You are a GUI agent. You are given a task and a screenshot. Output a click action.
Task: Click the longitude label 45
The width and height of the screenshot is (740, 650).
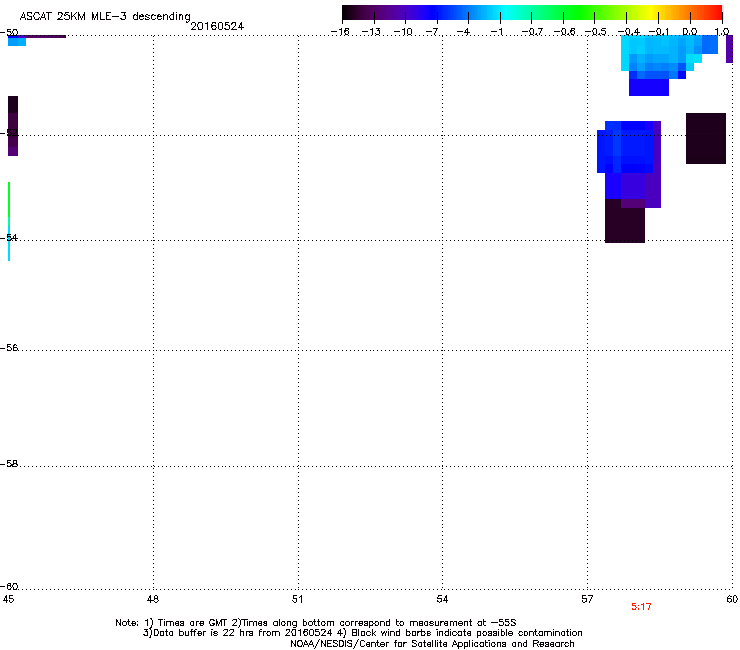[x=8, y=599]
